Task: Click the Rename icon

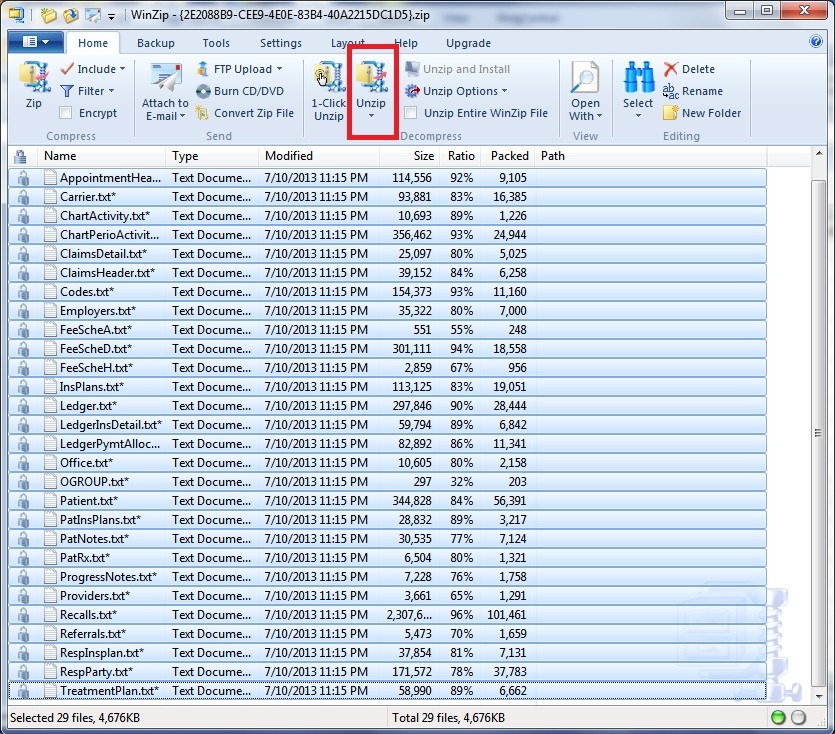Action: click(x=670, y=92)
